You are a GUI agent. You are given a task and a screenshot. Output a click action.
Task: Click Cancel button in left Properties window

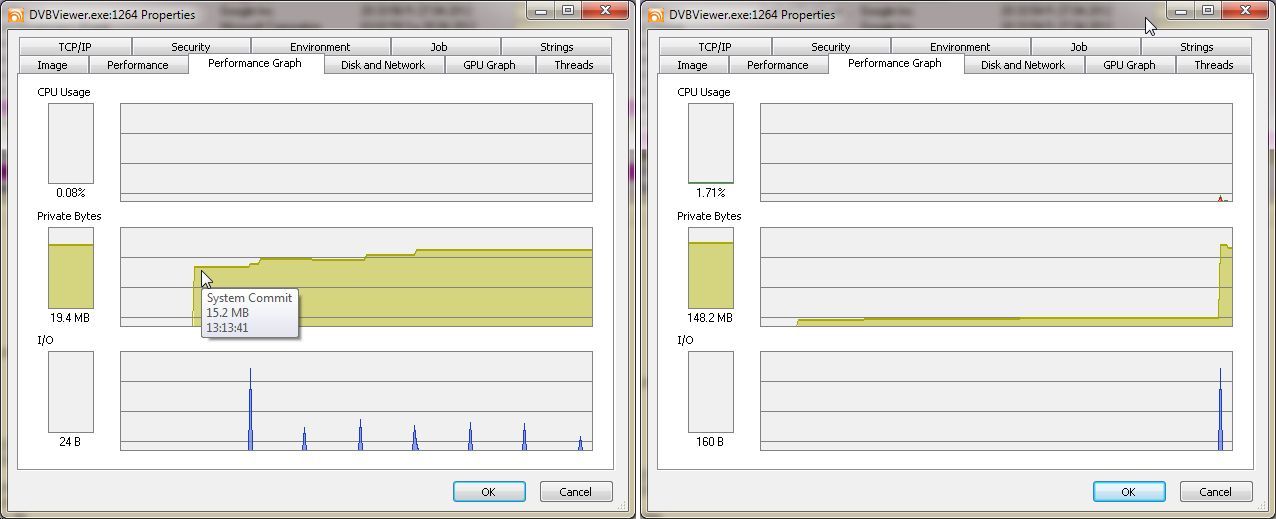point(576,492)
